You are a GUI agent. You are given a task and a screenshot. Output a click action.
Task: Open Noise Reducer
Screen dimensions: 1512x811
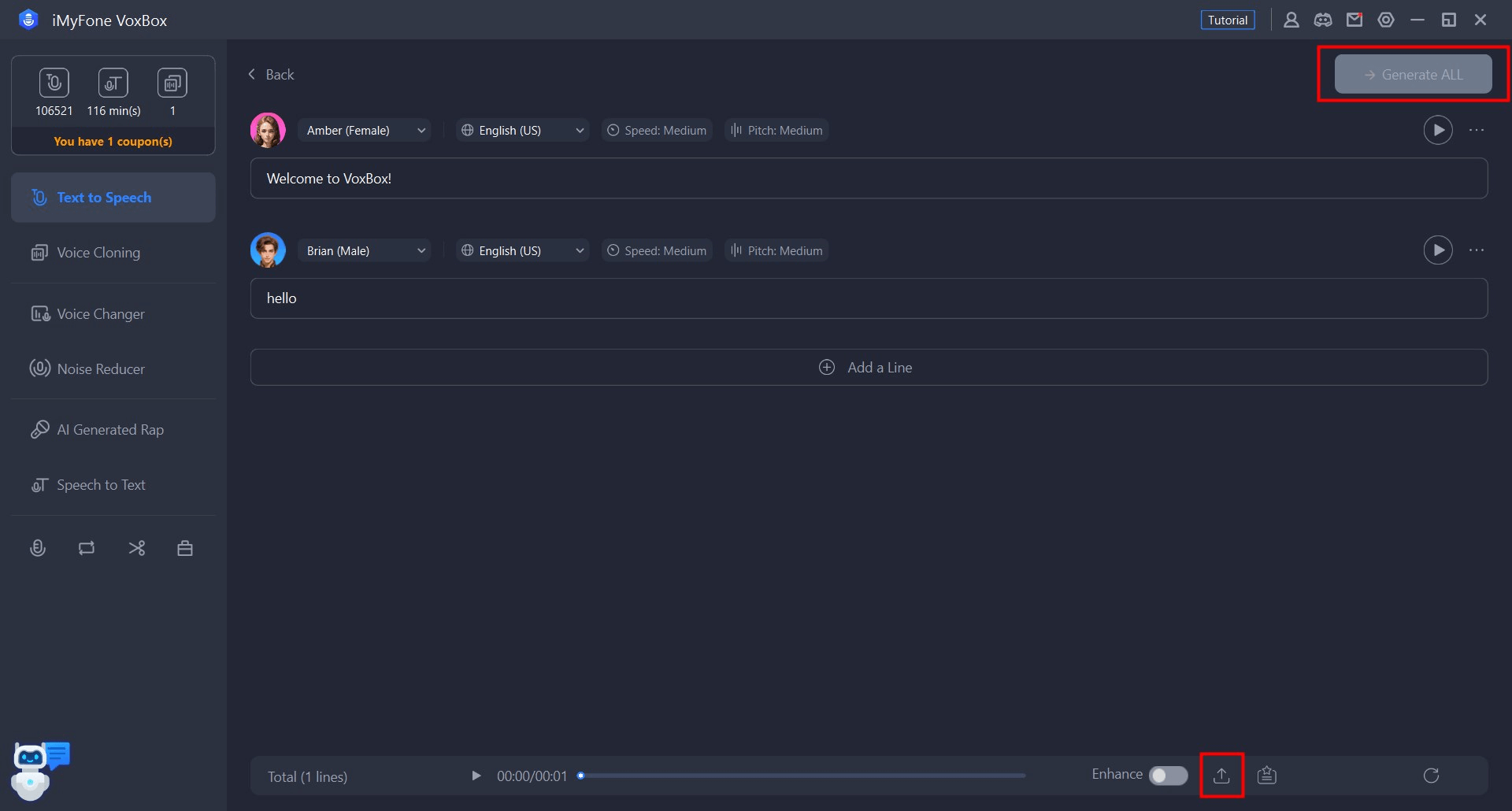point(113,369)
